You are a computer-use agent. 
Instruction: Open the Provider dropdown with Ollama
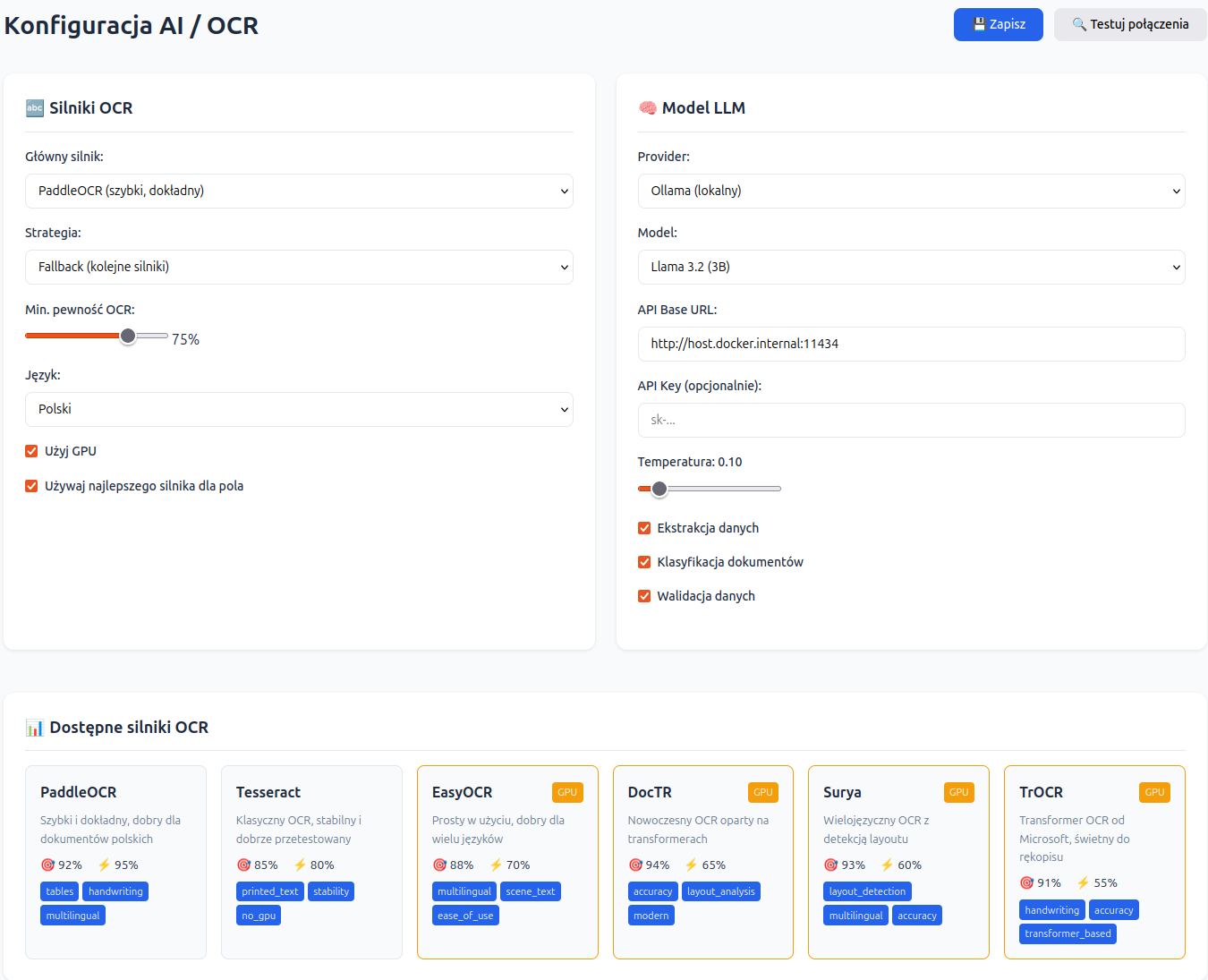coord(911,191)
